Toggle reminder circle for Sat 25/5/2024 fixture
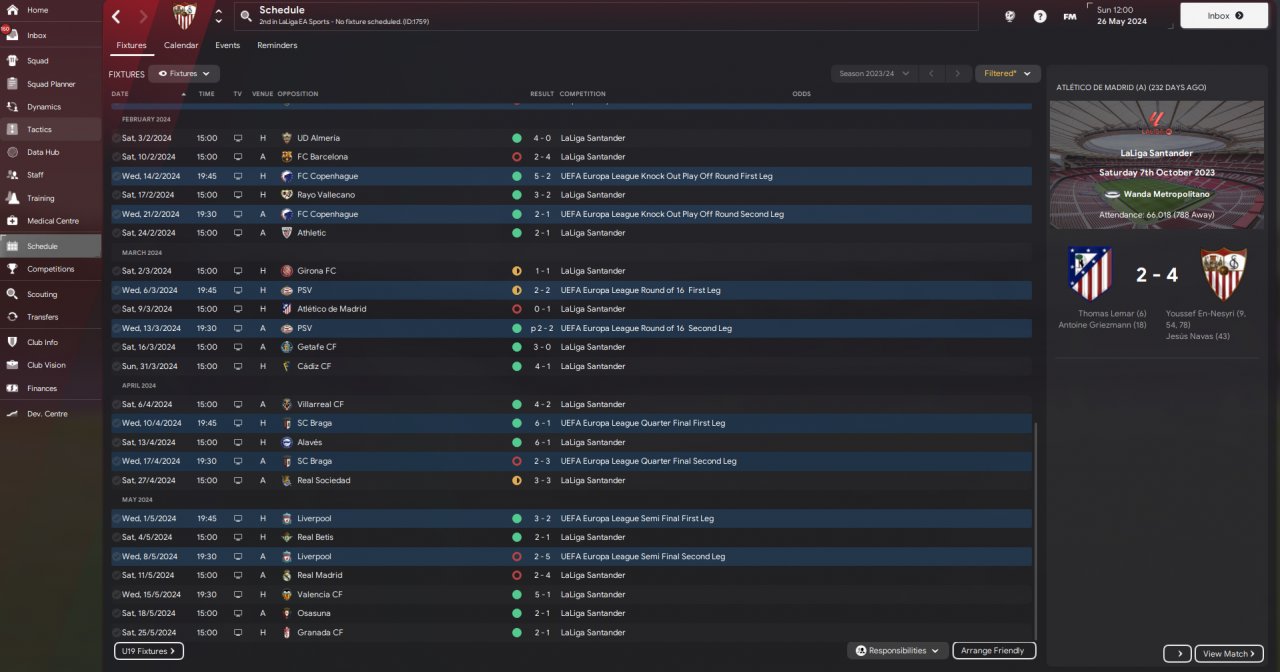Viewport: 1280px width, 672px height. (116, 632)
